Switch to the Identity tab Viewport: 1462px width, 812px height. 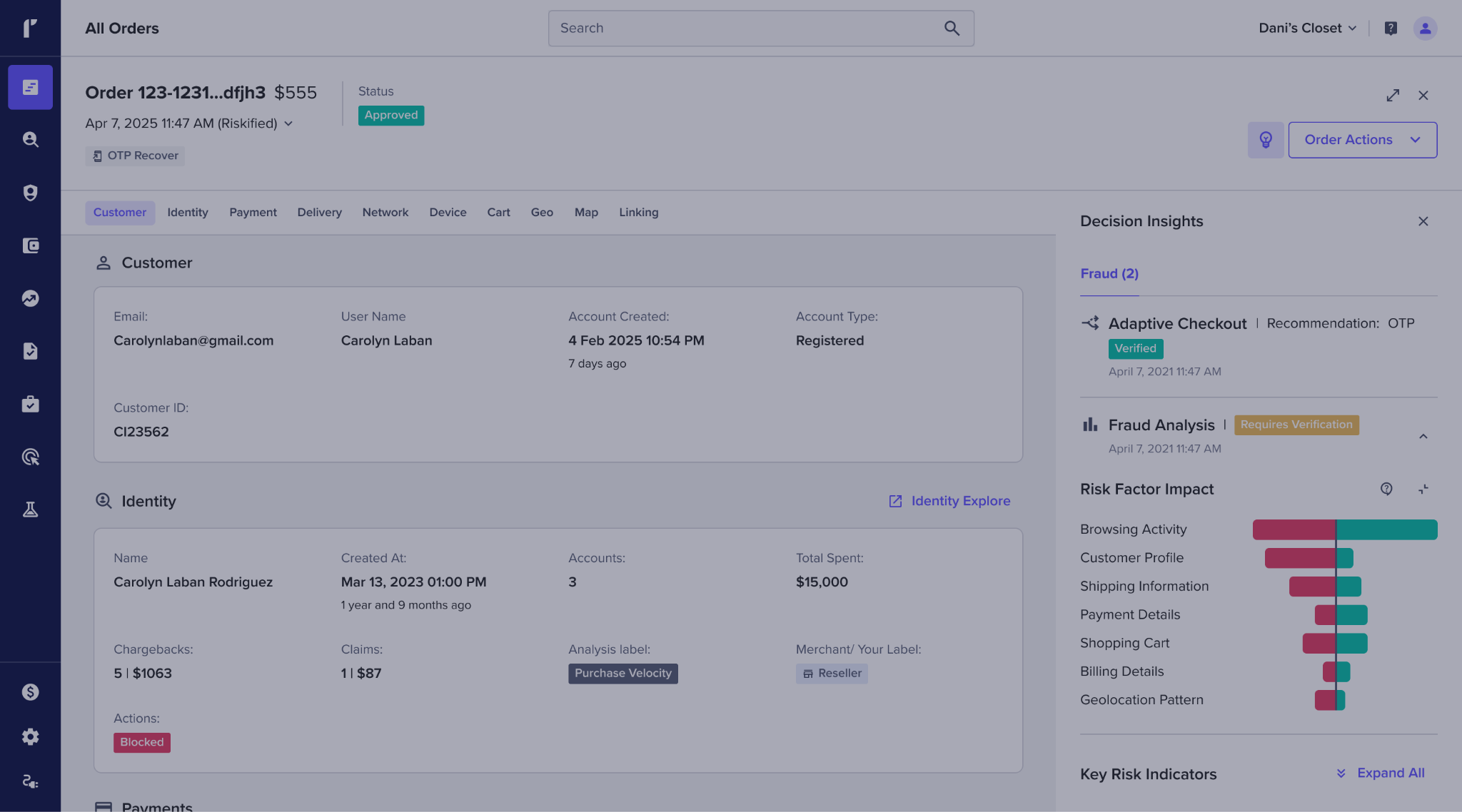[188, 213]
